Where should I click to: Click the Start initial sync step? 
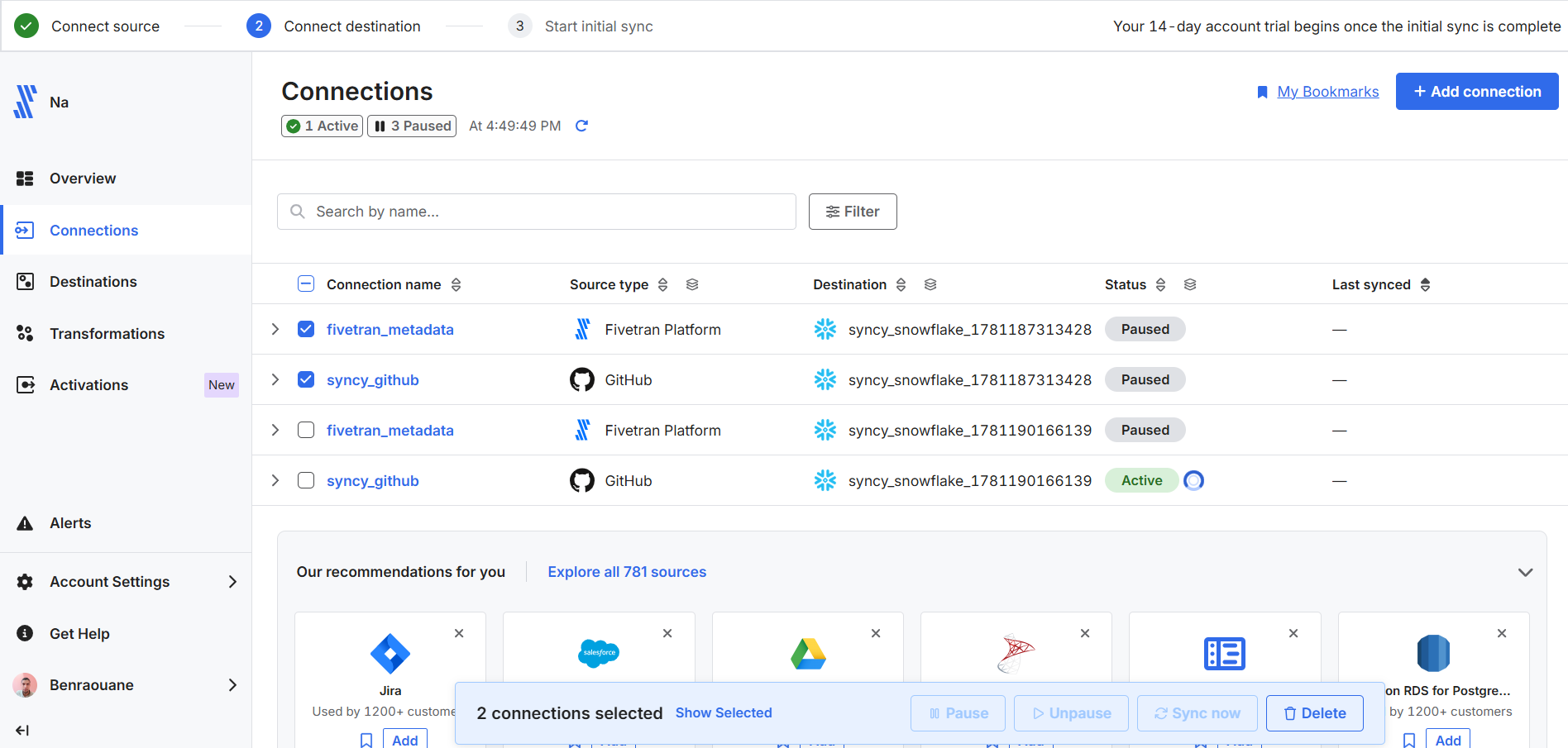[x=581, y=26]
